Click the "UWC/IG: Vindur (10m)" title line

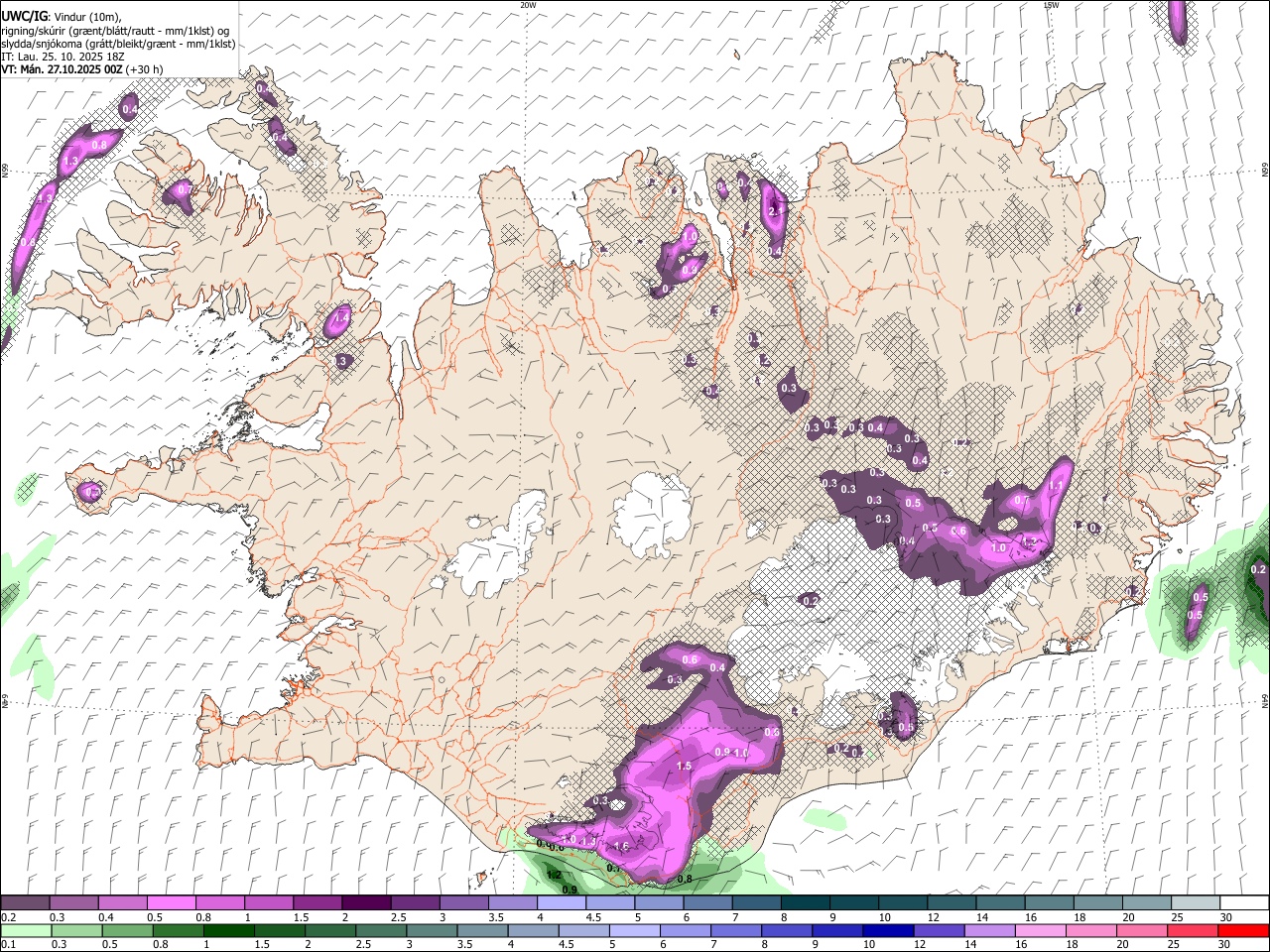click(60, 17)
